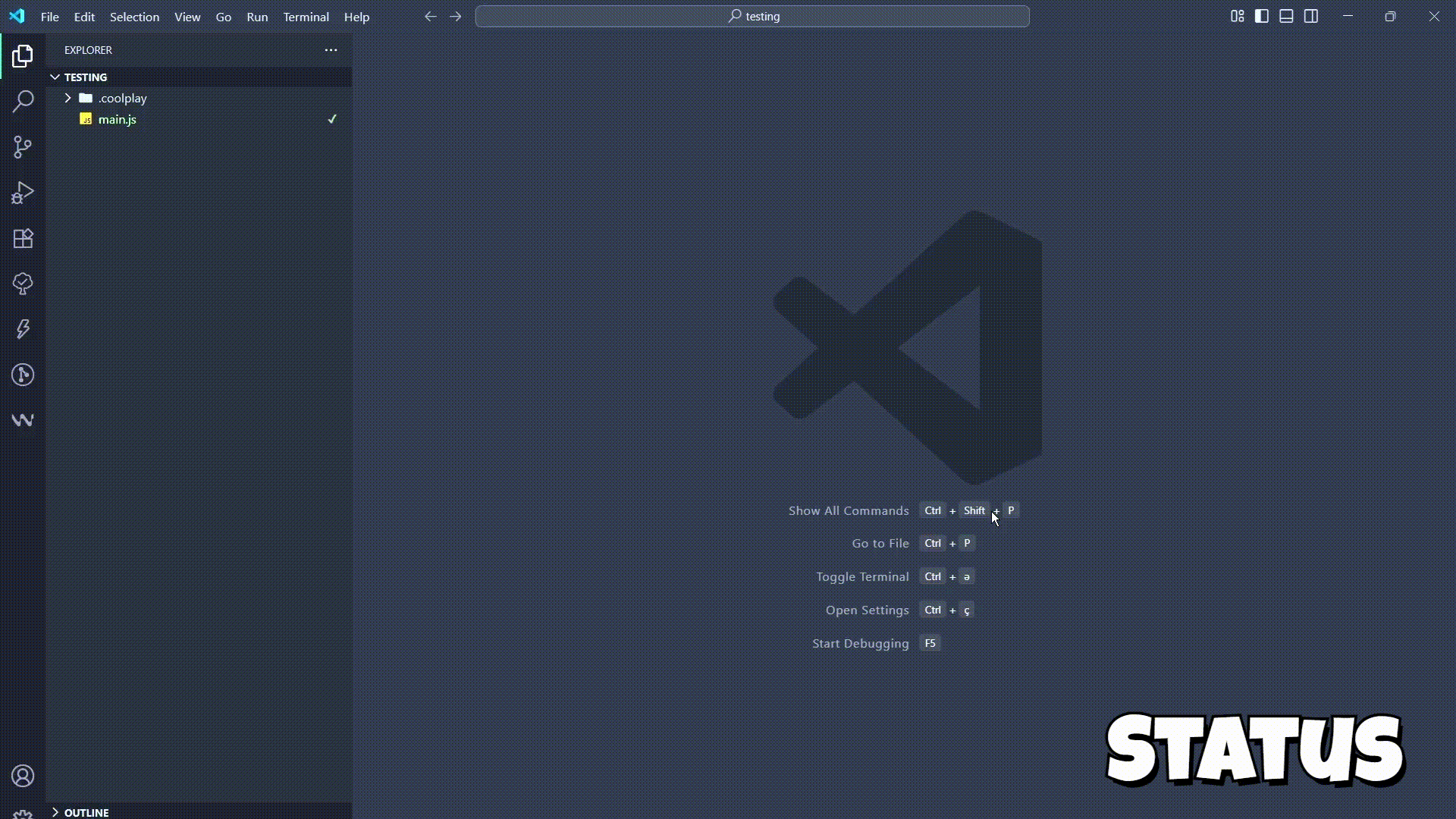Open the Selection menu
Image resolution: width=1456 pixels, height=819 pixels.
(x=134, y=17)
